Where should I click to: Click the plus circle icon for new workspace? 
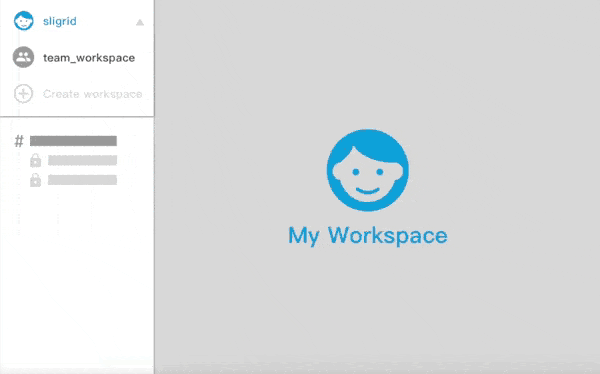[23, 94]
